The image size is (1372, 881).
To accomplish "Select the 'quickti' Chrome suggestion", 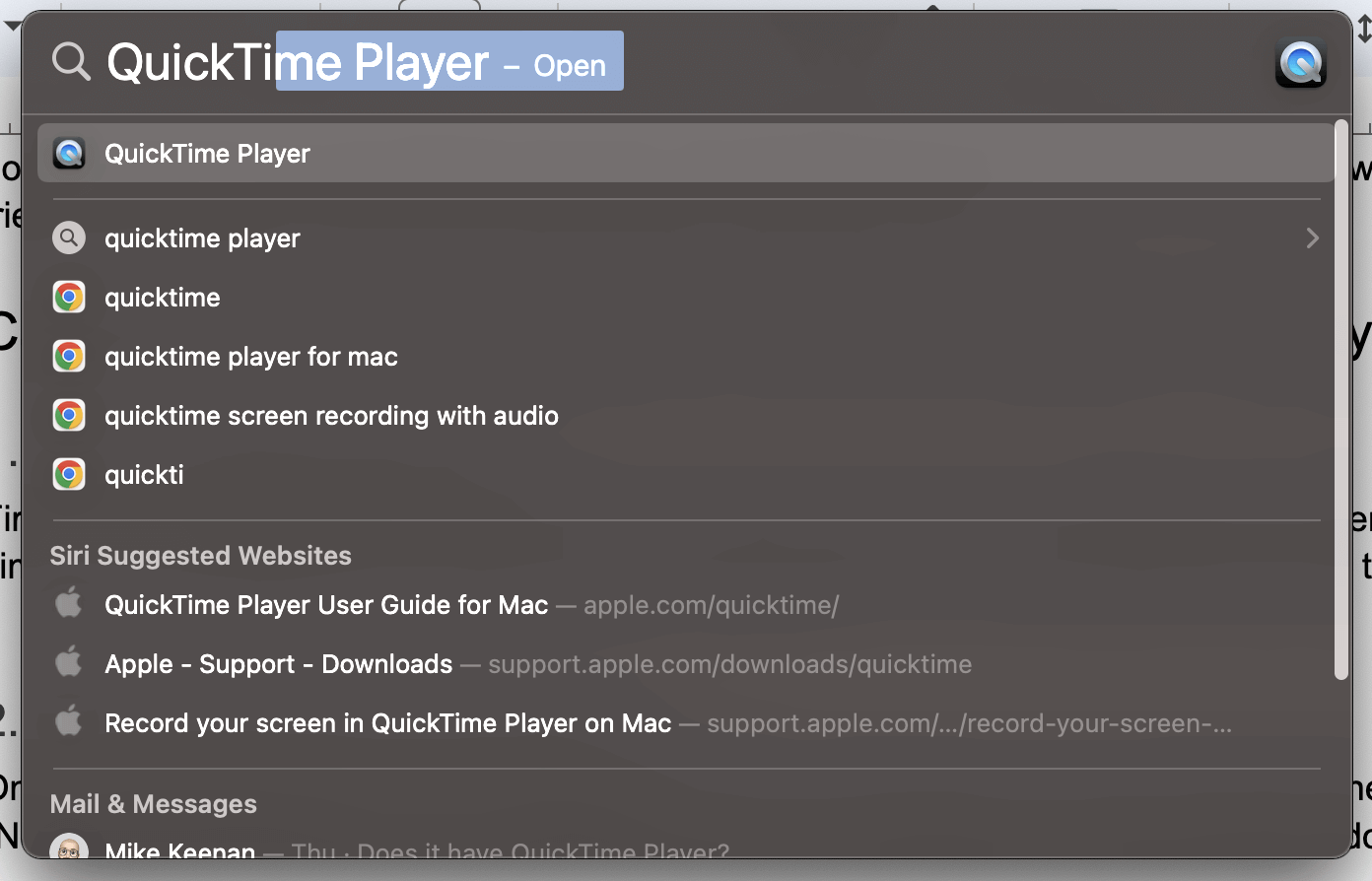I will (x=686, y=475).
